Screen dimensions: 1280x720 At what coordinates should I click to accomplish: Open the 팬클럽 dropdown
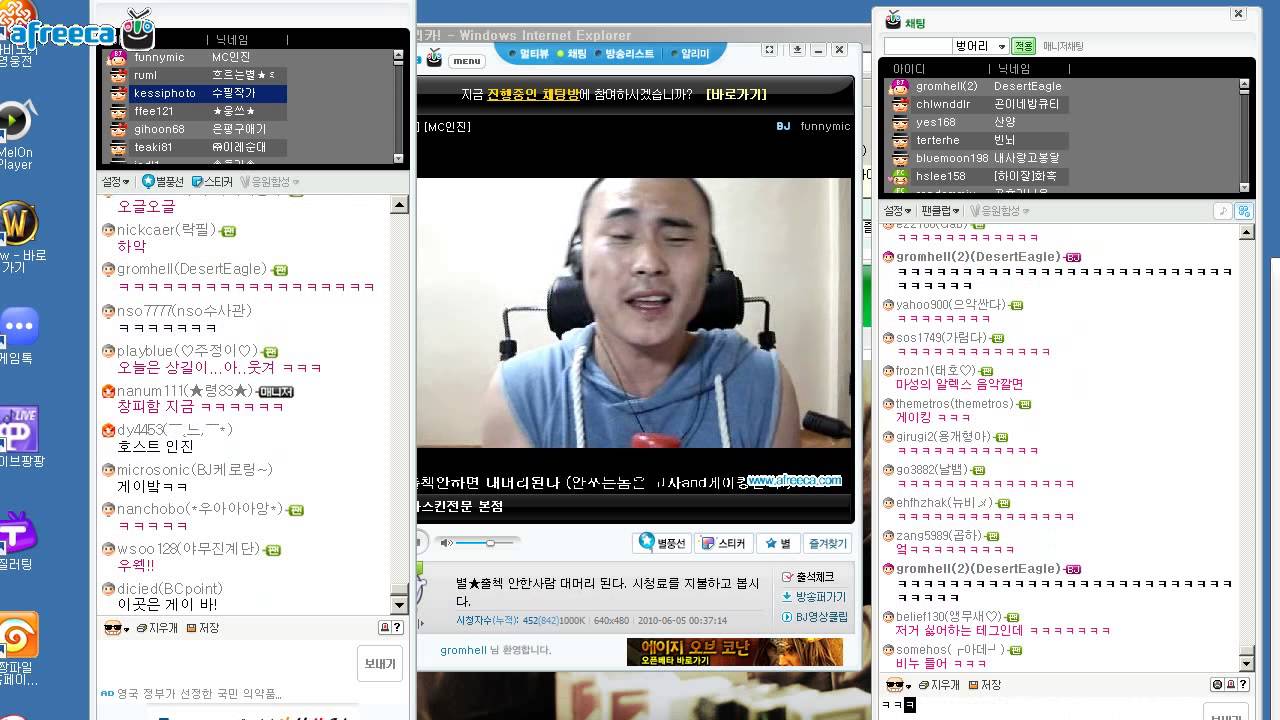940,211
